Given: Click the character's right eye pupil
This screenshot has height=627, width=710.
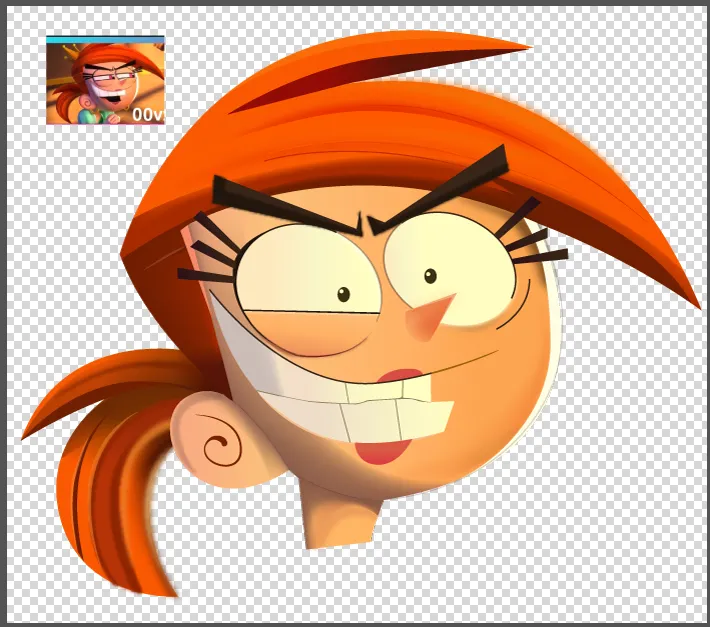Looking at the screenshot, I should (x=430, y=275).
